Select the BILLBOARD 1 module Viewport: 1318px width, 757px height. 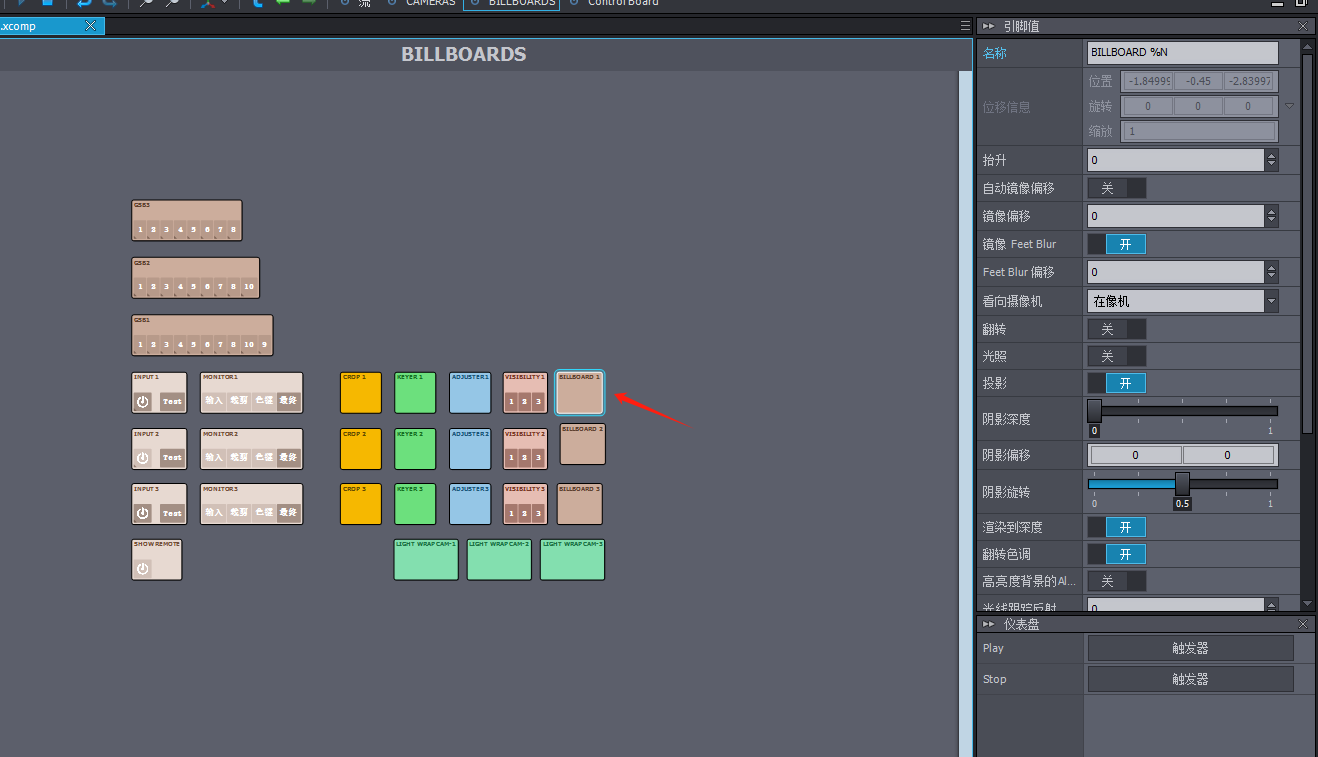[580, 393]
